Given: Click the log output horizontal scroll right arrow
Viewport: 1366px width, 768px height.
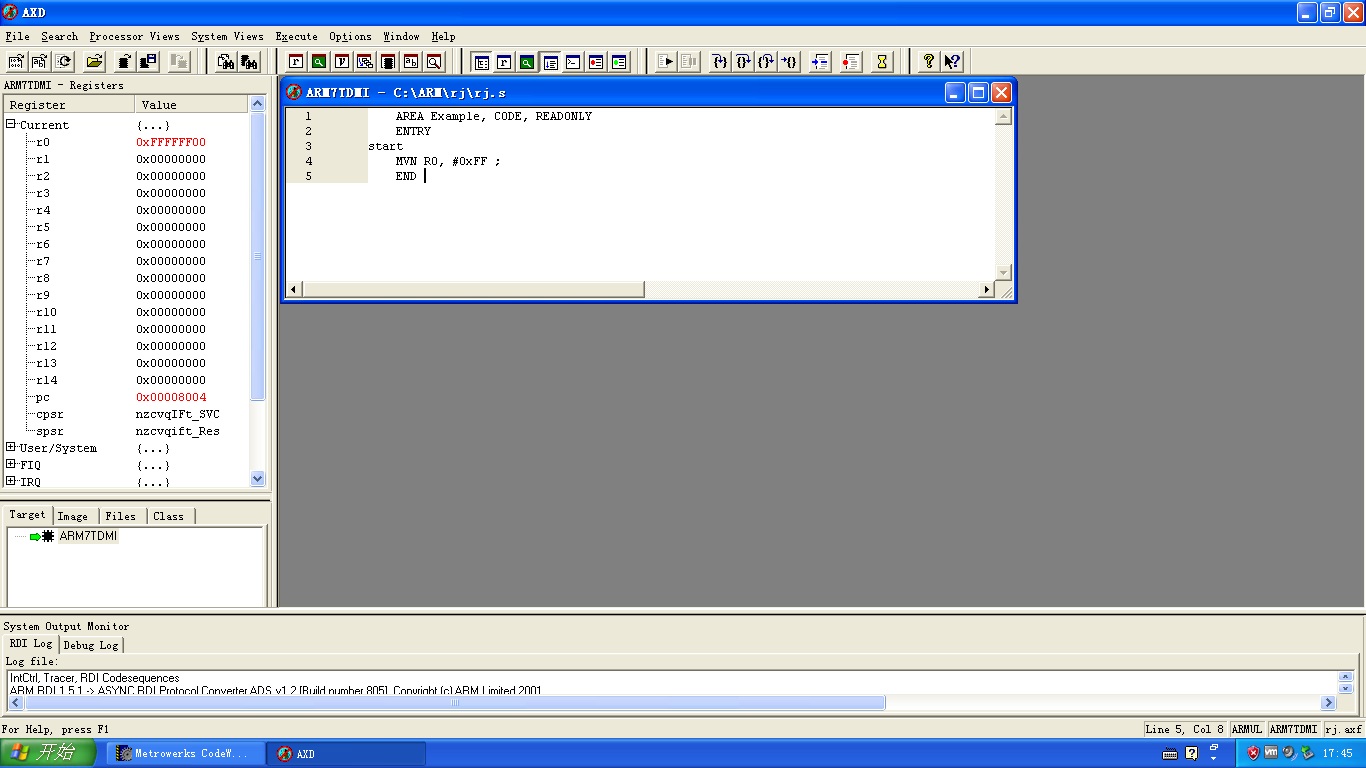Looking at the screenshot, I should pyautogui.click(x=1329, y=703).
